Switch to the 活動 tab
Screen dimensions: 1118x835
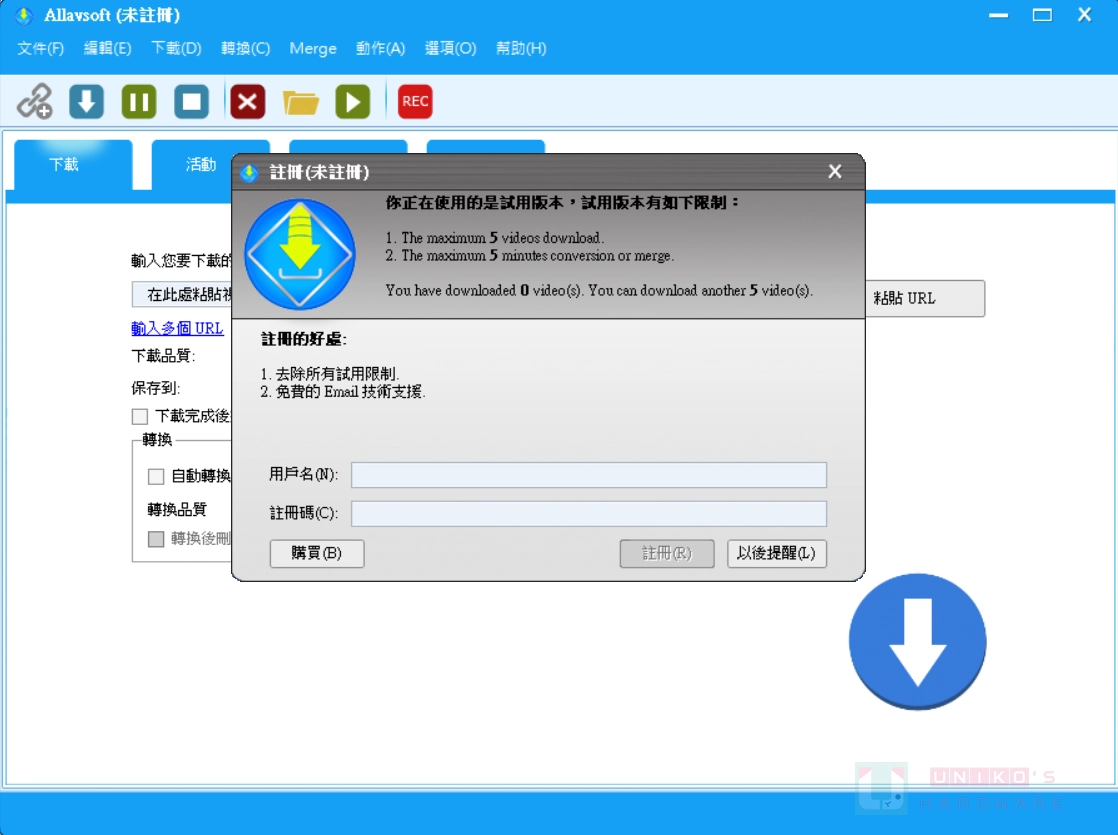tap(200, 165)
